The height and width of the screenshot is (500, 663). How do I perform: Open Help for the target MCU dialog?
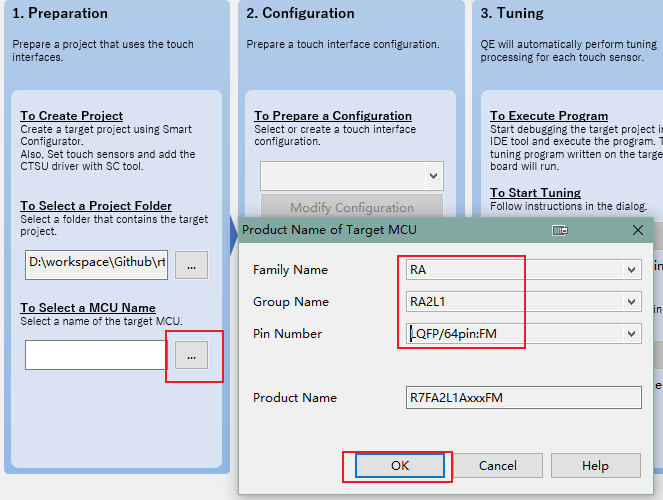[595, 466]
